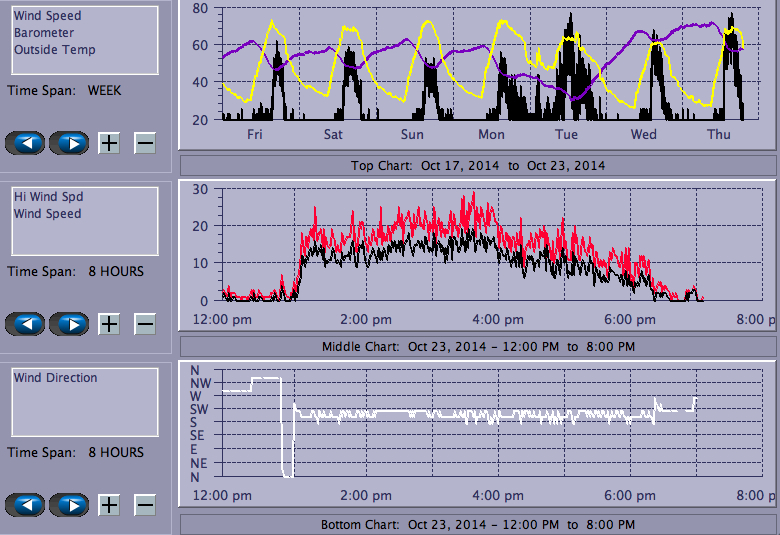Viewport: 780px width, 535px height.
Task: Go forward in time on the Wind Direction chart
Action: [69, 505]
